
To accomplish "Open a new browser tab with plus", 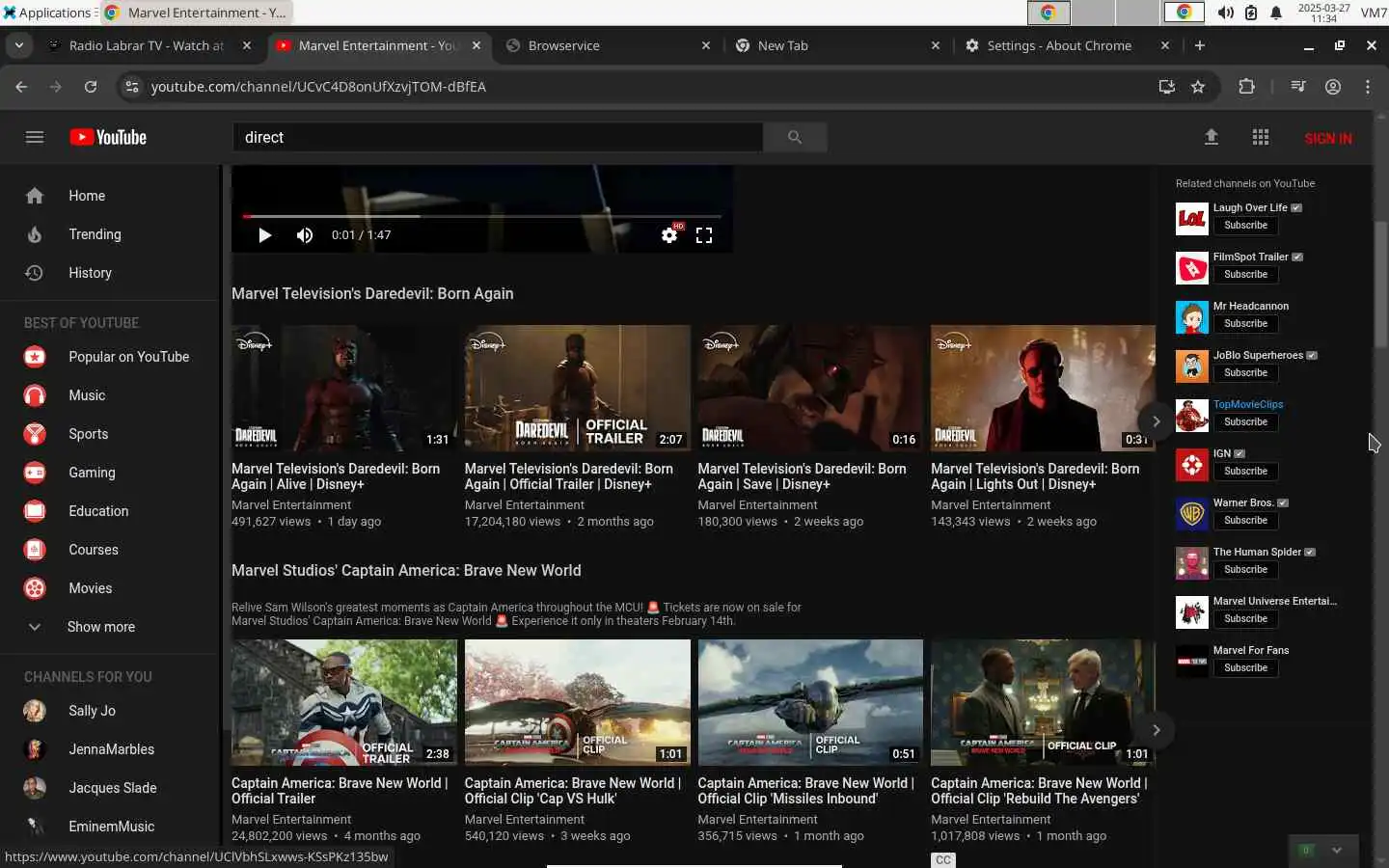I will click(1199, 45).
